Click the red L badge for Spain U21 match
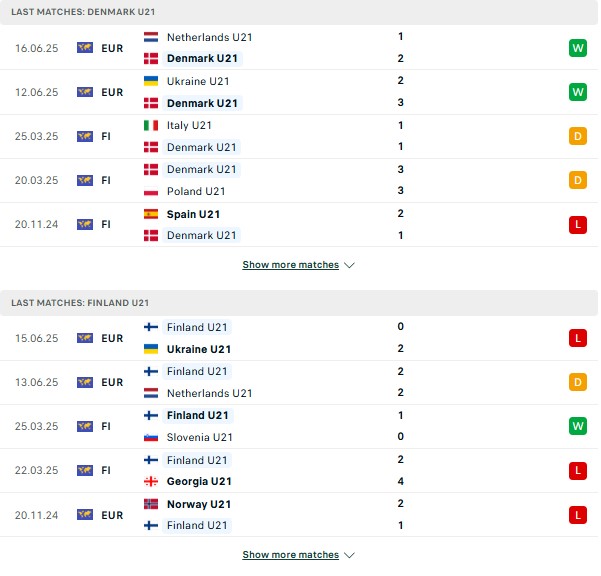The height and width of the screenshot is (576, 601). pyautogui.click(x=578, y=225)
